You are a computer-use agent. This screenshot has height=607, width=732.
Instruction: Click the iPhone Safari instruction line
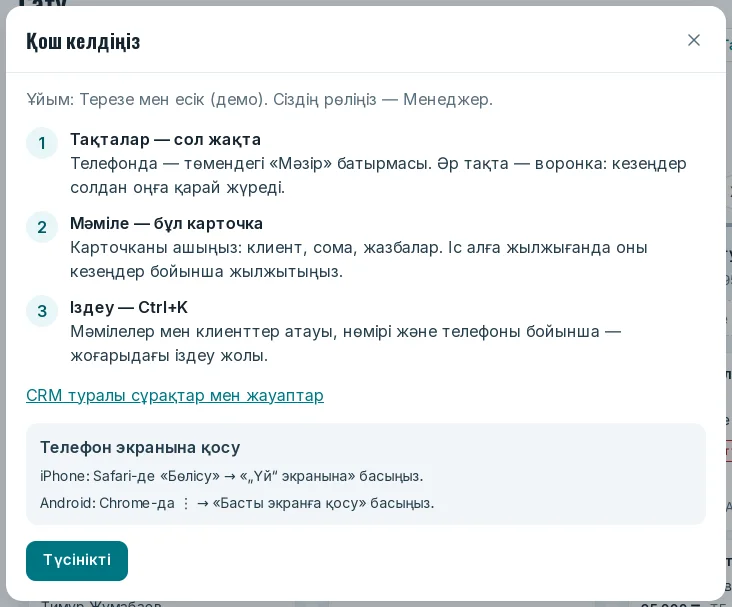coord(232,476)
